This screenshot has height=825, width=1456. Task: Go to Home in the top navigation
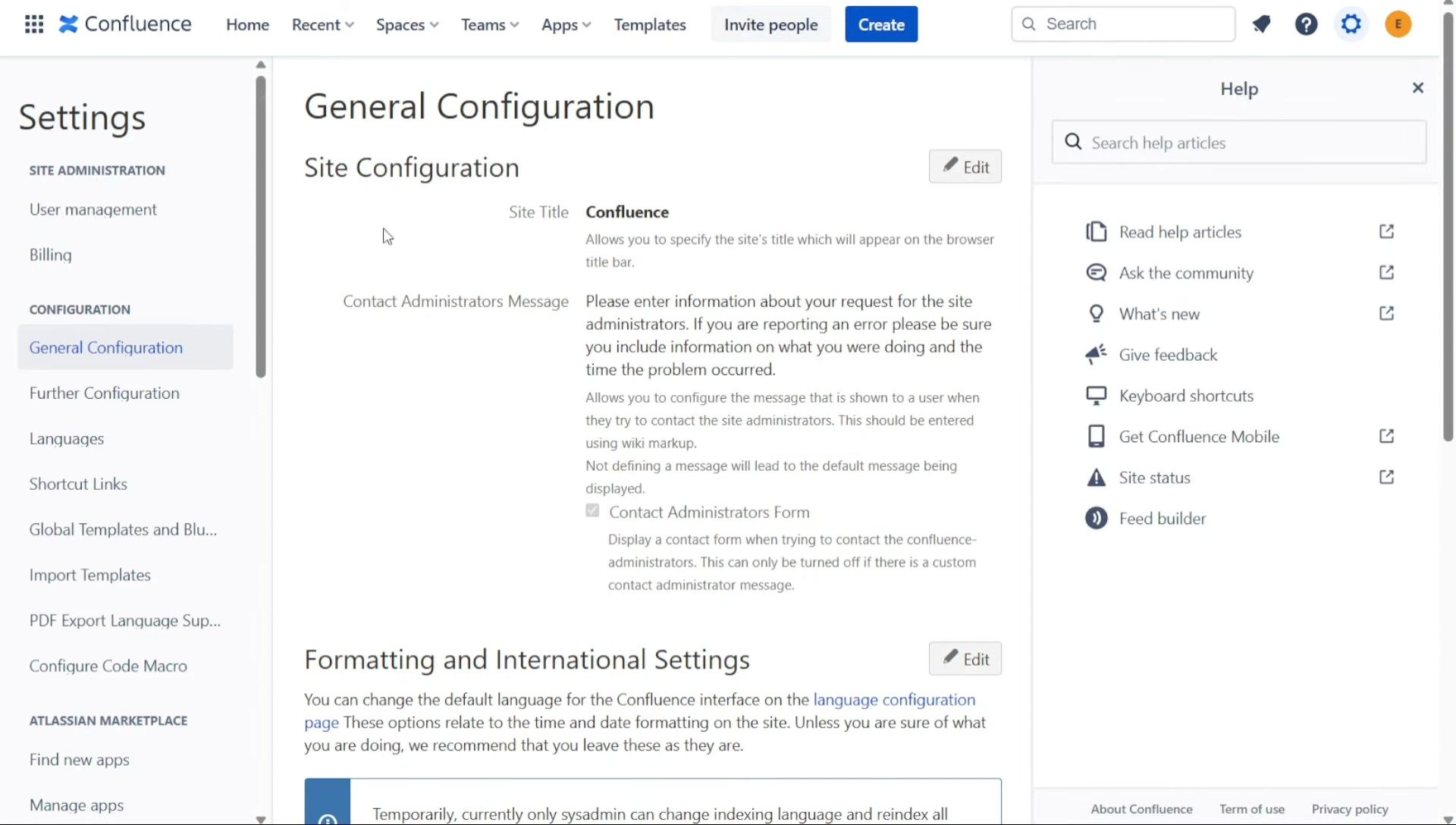(x=247, y=24)
